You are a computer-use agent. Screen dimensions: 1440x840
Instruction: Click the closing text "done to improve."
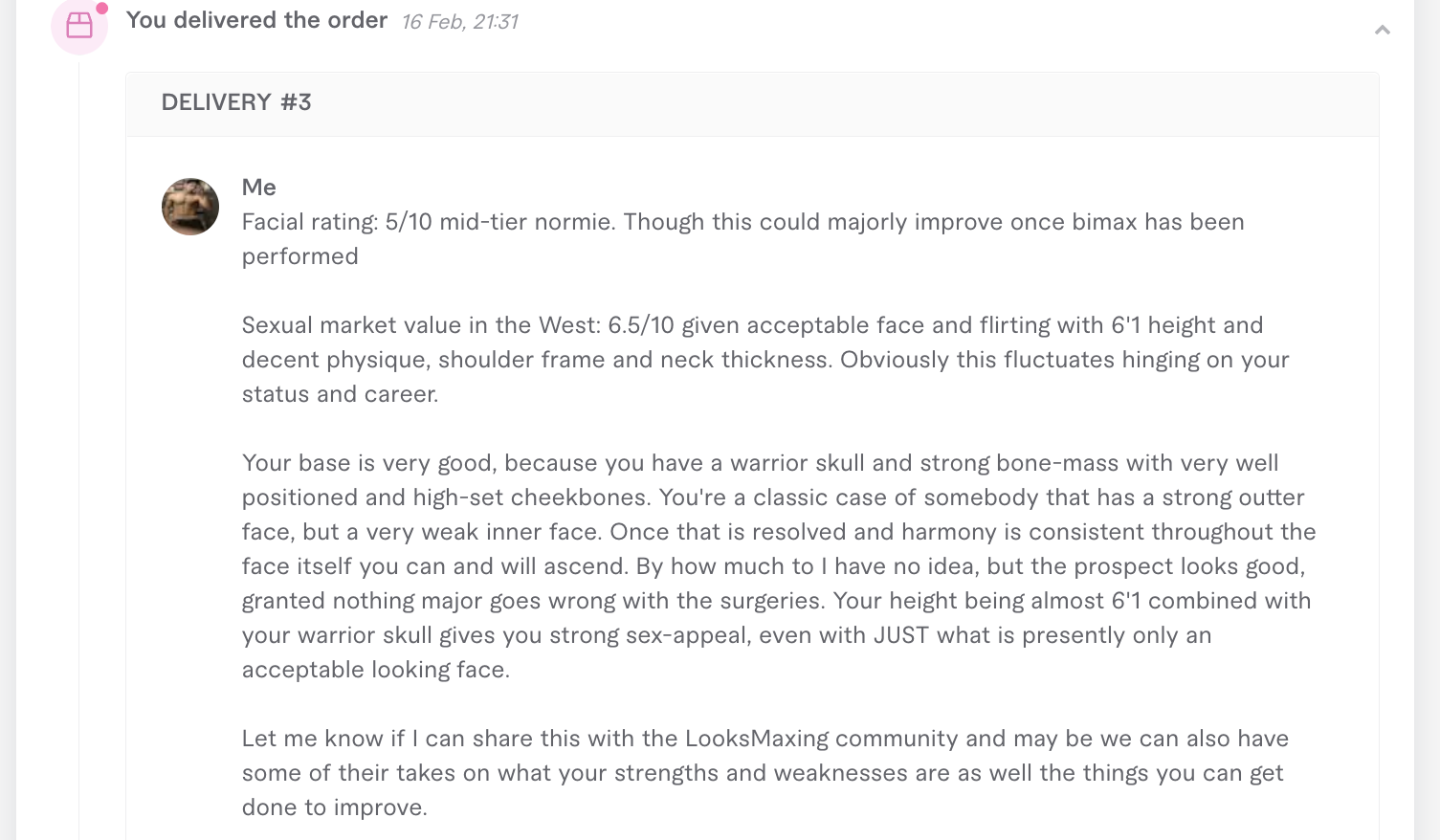(335, 807)
